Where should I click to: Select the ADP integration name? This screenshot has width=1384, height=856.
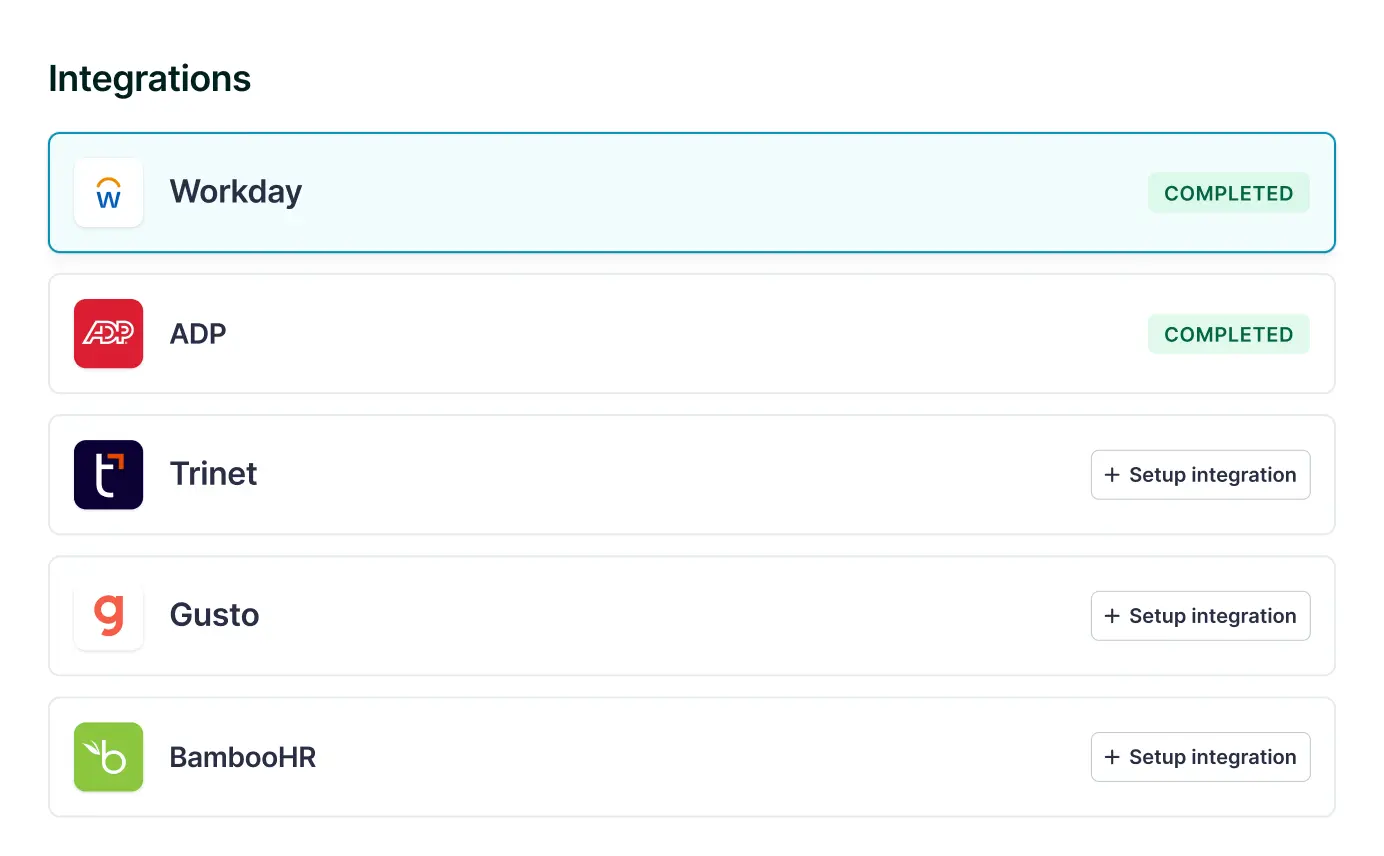click(198, 334)
